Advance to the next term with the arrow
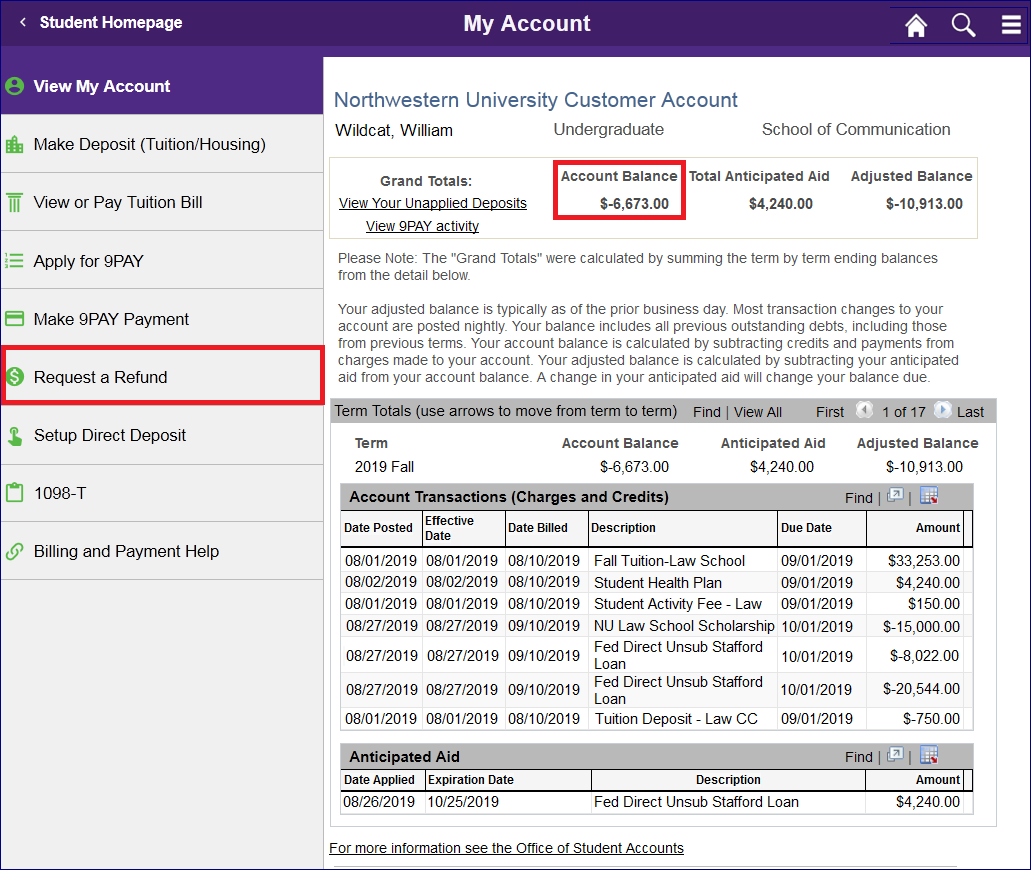The image size is (1031, 870). [x=941, y=411]
